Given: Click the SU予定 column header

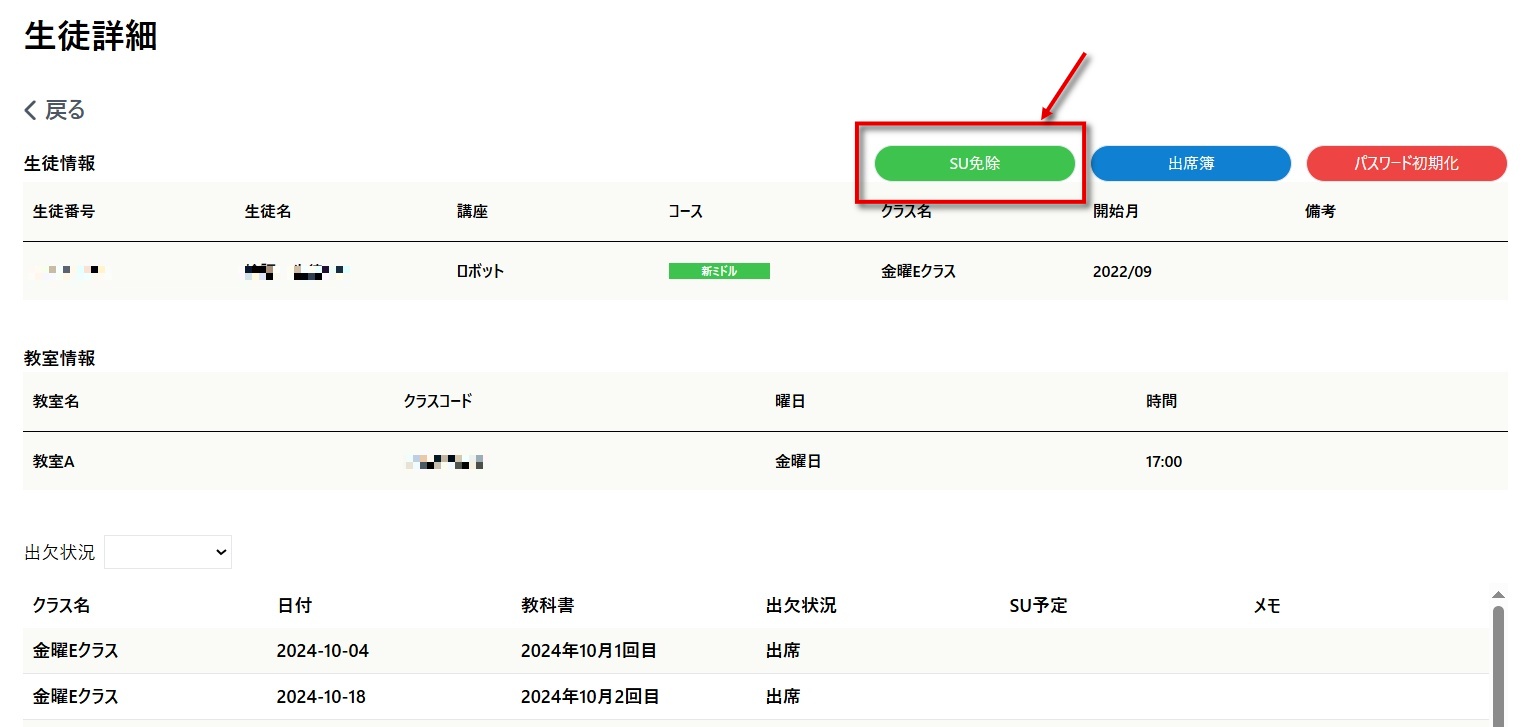Looking at the screenshot, I should pyautogui.click(x=1039, y=606).
